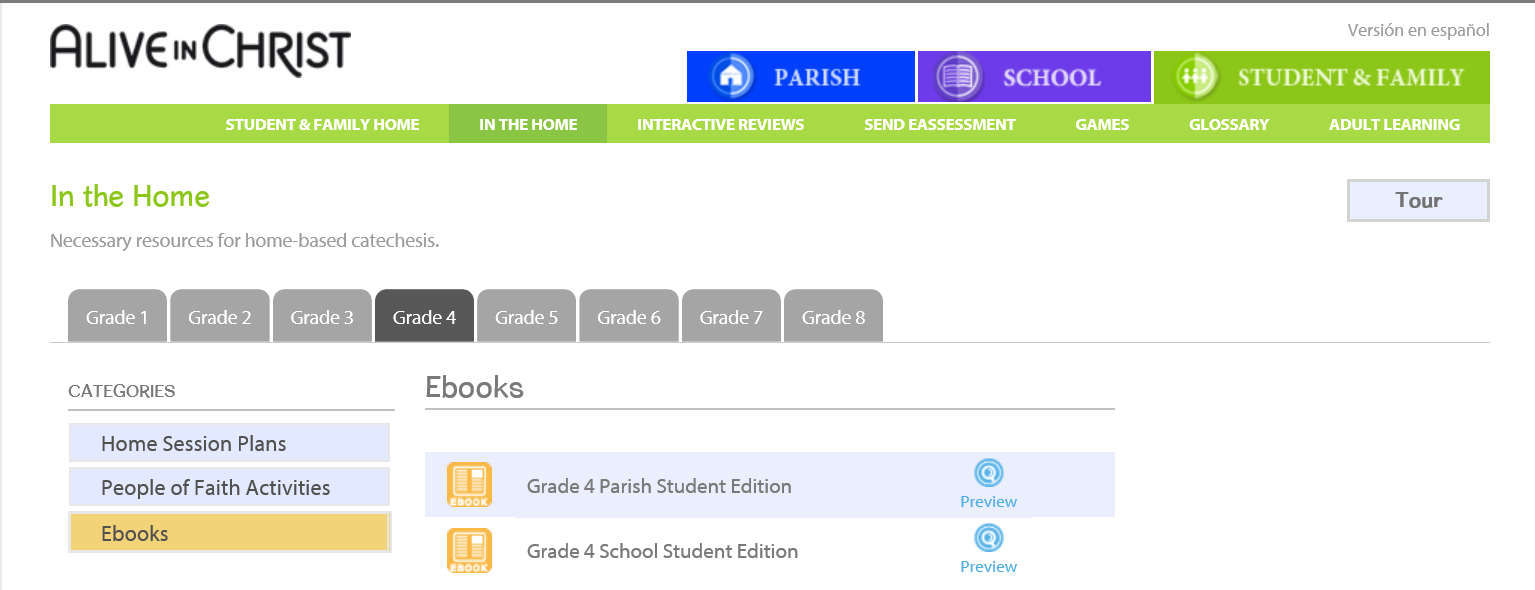Click the people icon on Student & Family
1535x590 pixels.
point(1197,77)
